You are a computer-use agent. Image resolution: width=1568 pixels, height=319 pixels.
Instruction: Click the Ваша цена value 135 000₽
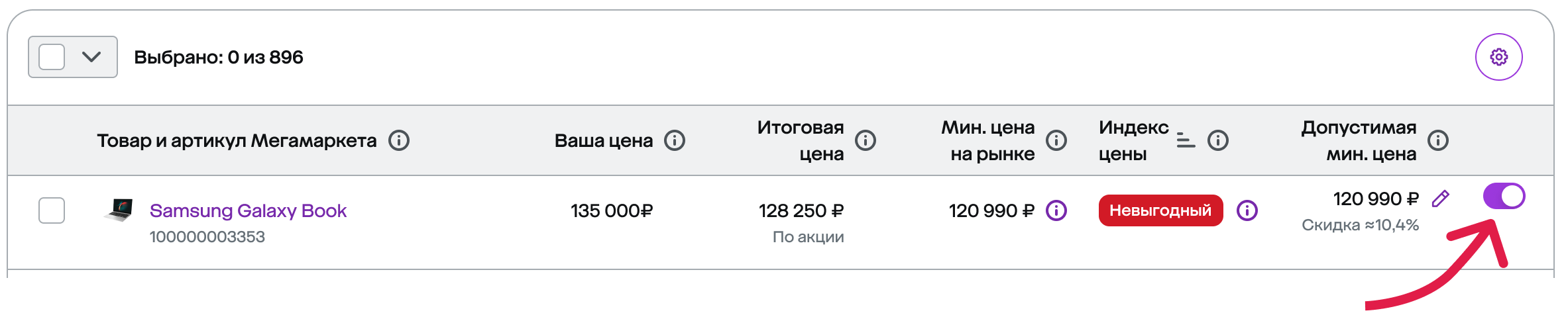click(612, 210)
